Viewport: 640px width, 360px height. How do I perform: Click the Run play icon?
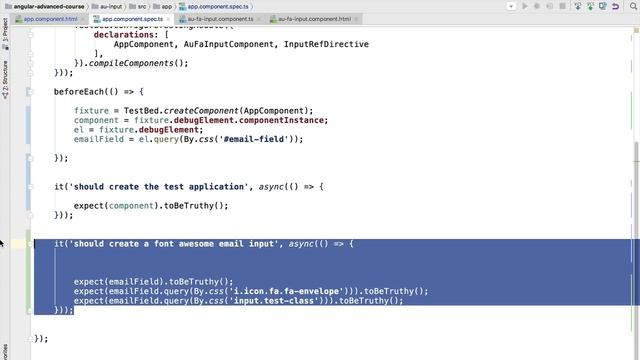point(525,6)
